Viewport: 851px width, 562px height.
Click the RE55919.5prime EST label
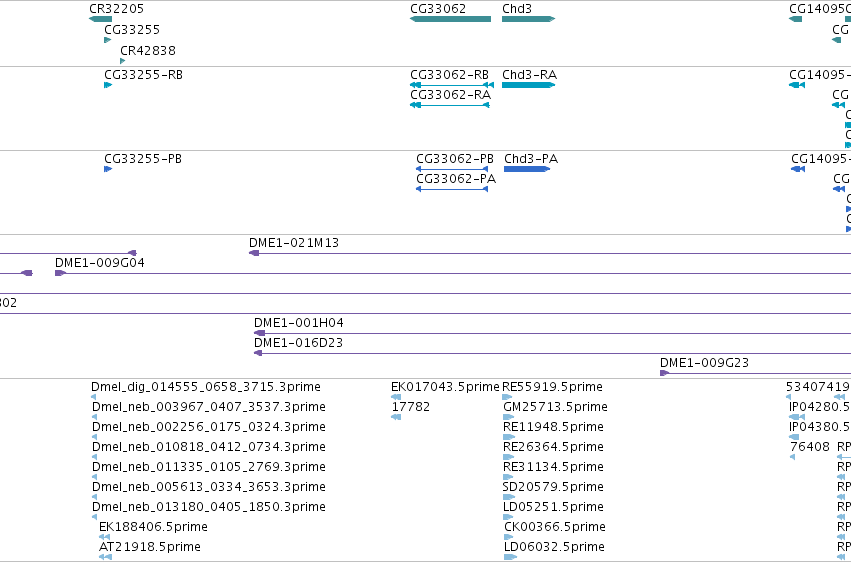click(552, 387)
